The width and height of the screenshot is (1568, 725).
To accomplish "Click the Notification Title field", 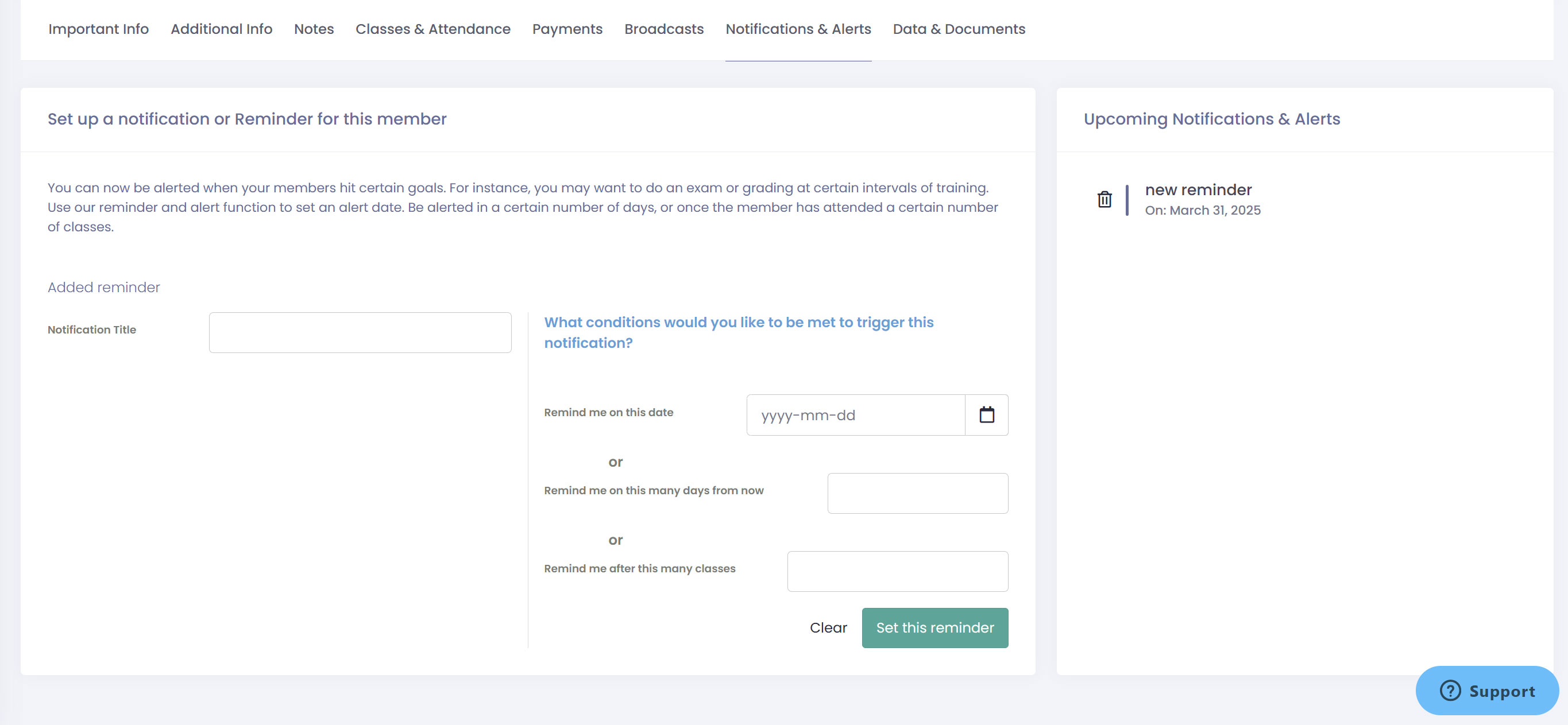I will 360,333.
